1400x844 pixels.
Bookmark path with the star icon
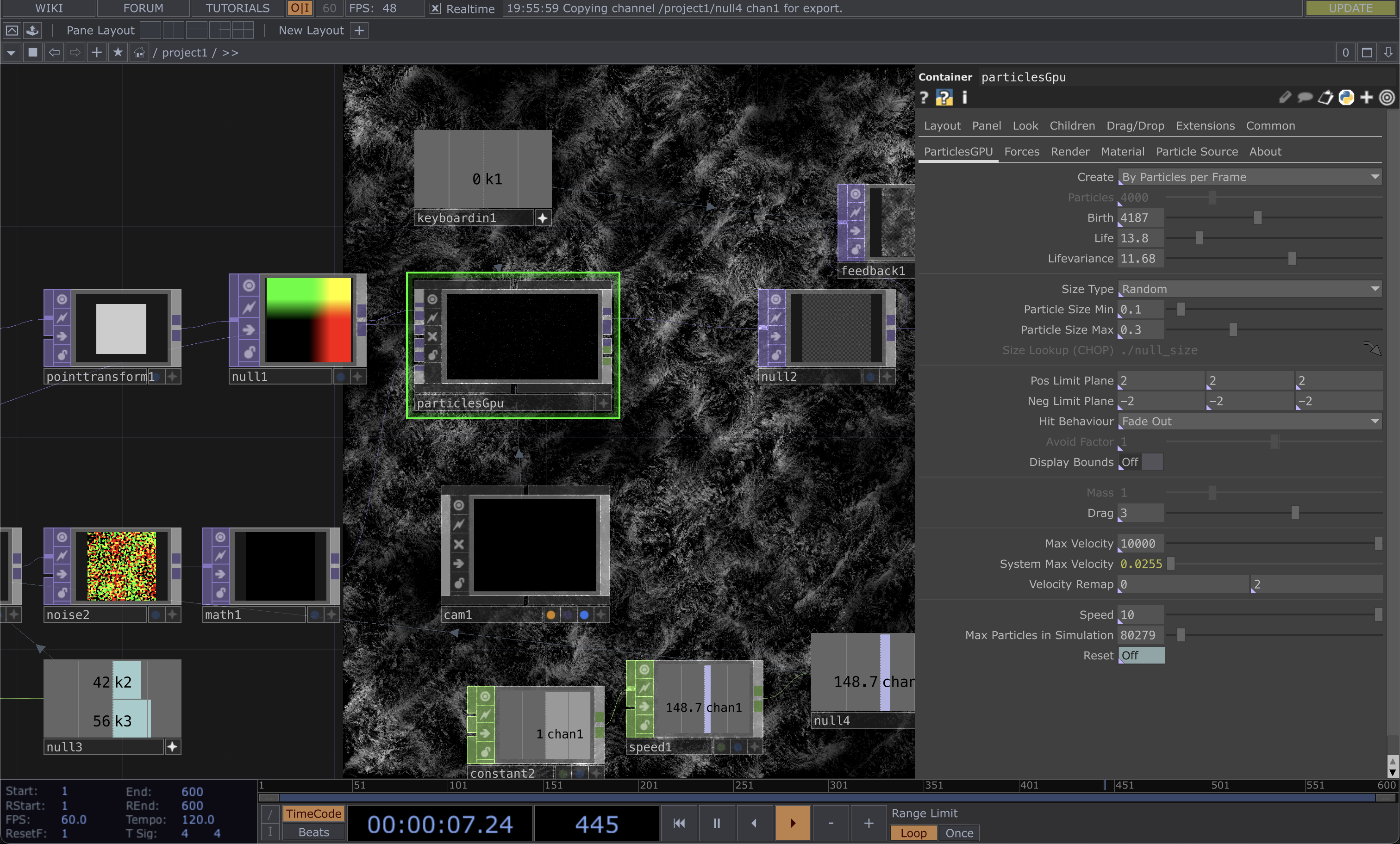[x=118, y=52]
